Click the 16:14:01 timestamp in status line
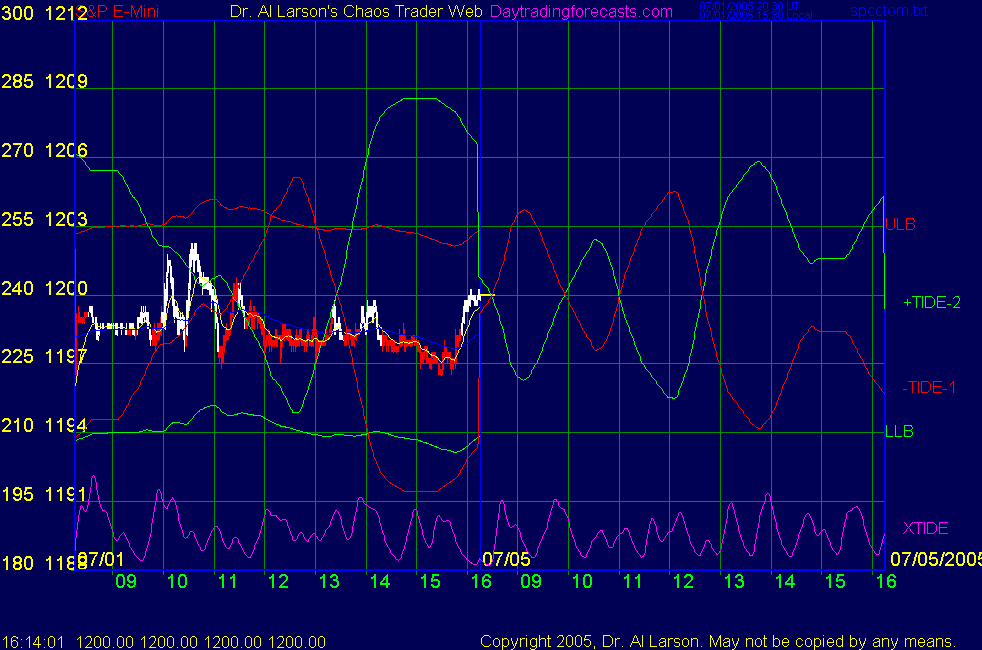The height and width of the screenshot is (650, 982). click(x=33, y=641)
